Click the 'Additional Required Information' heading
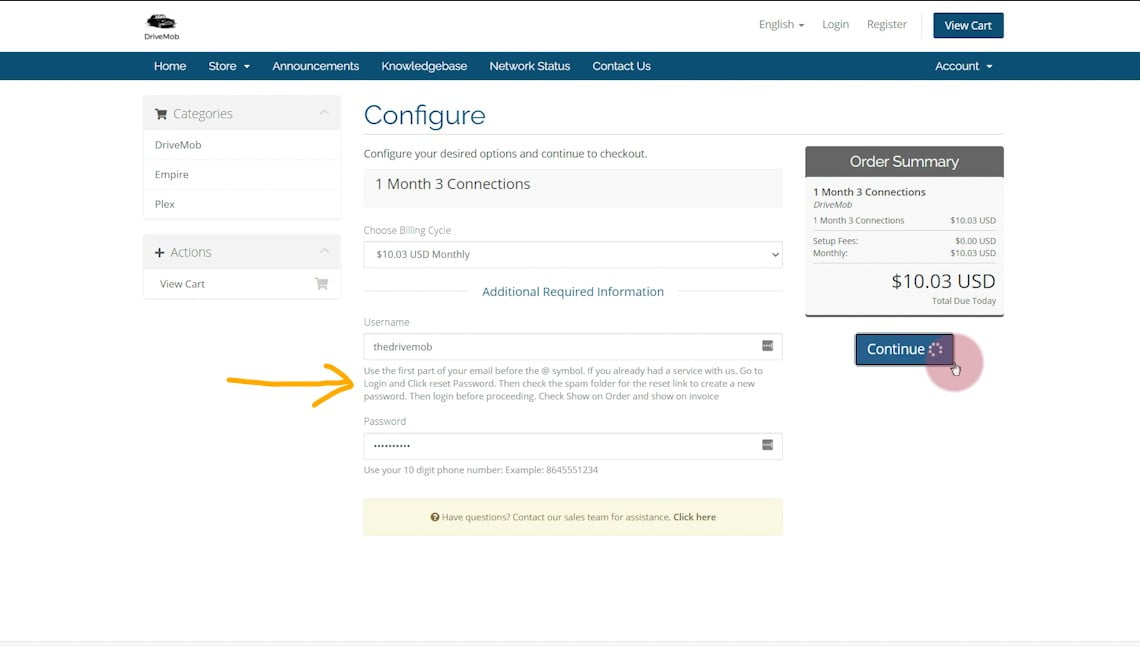The height and width of the screenshot is (647, 1140). point(573,292)
